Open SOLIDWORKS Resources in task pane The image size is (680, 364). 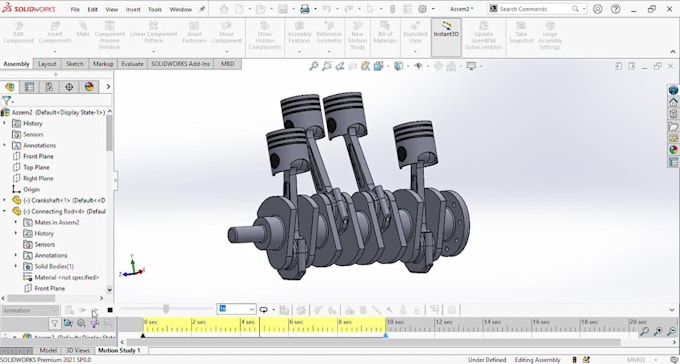click(x=673, y=90)
